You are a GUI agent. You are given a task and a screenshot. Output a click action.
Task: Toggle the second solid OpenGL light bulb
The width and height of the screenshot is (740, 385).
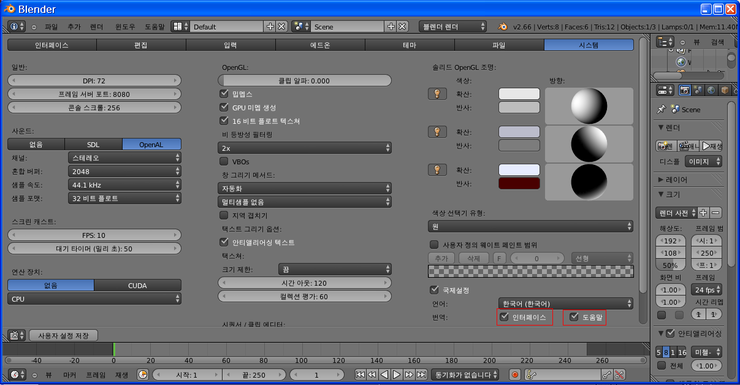coord(437,132)
